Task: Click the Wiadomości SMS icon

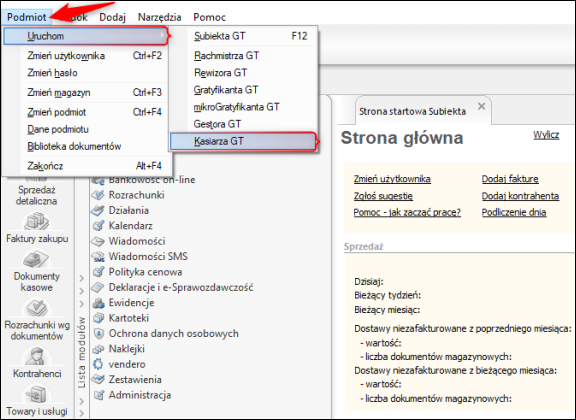Action: (98, 256)
